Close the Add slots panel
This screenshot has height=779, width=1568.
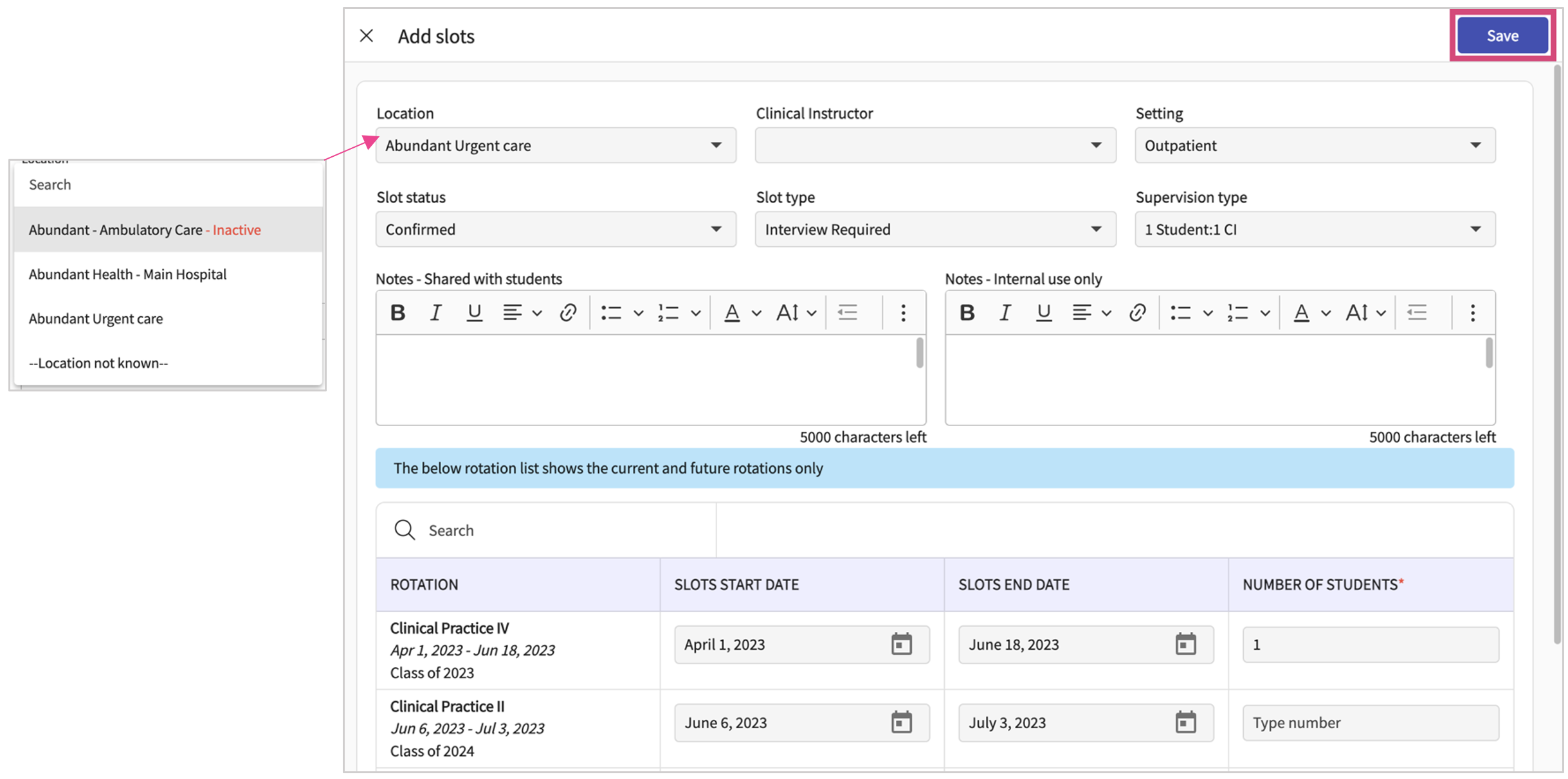click(367, 36)
